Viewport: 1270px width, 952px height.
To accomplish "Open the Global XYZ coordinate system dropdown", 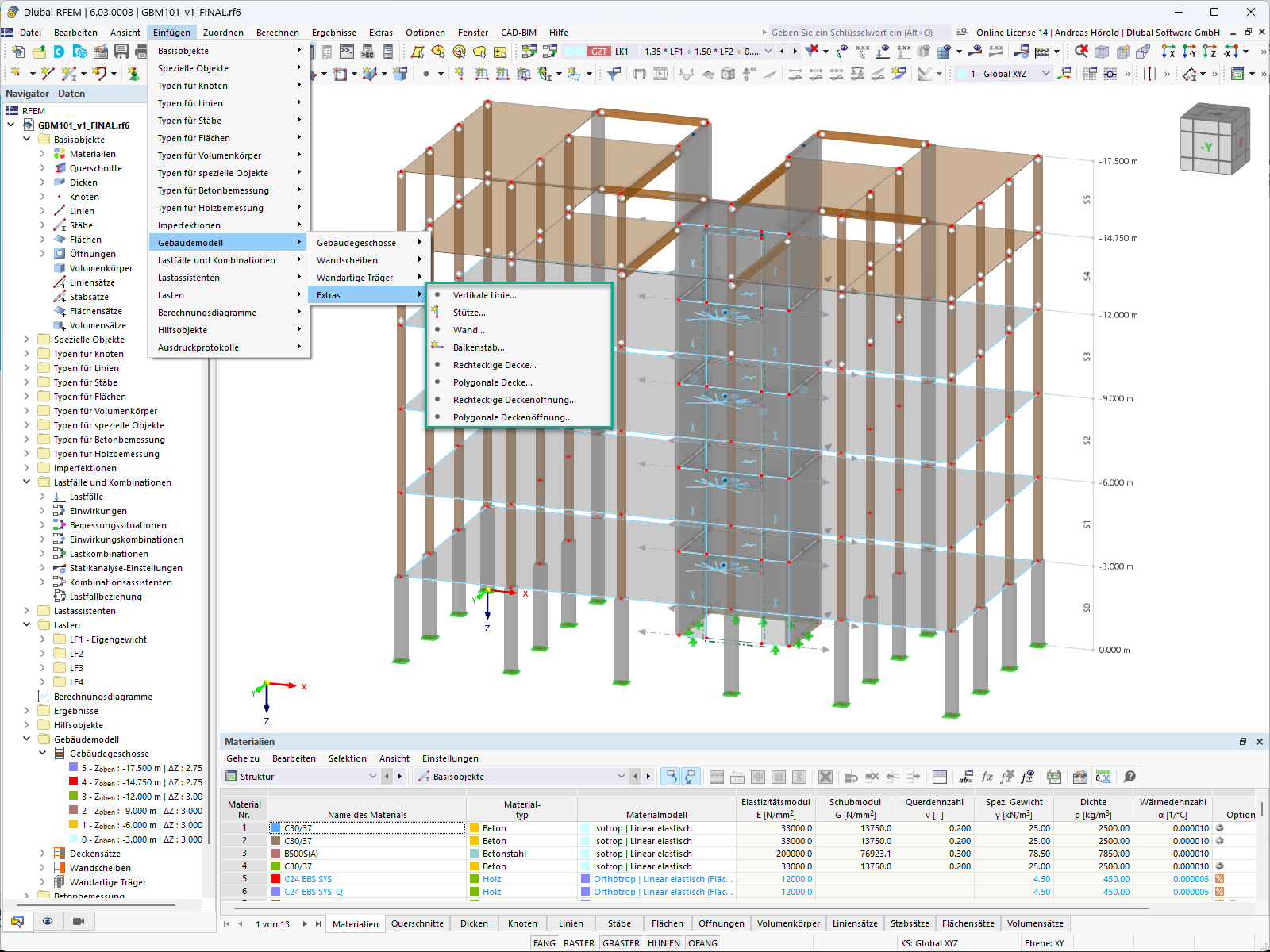I will [x=1045, y=74].
